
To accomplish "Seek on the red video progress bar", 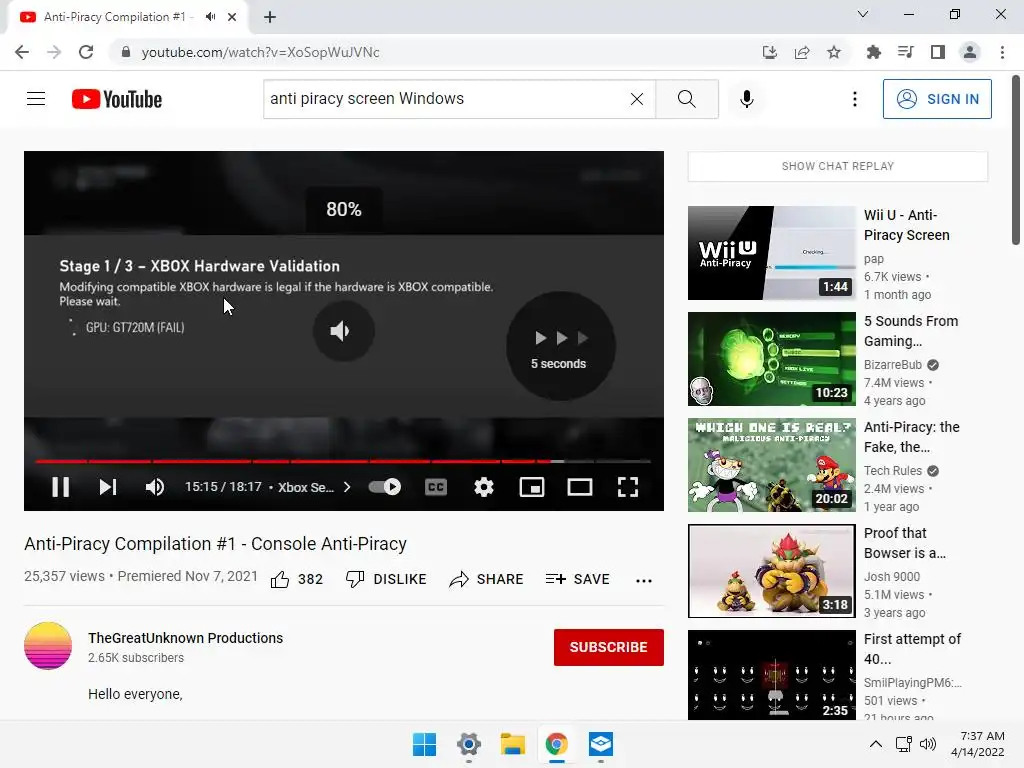I will point(343,461).
